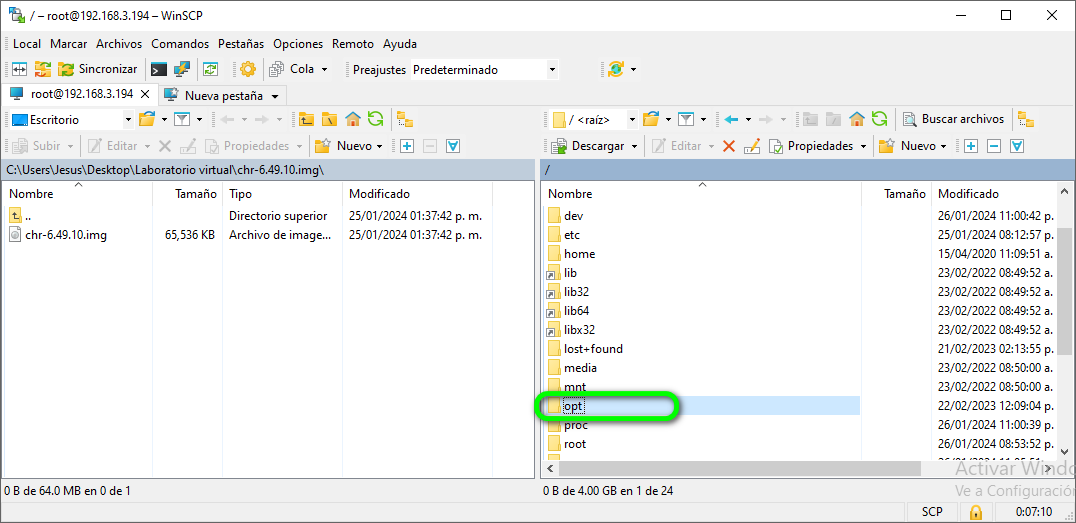This screenshot has height=523, width=1076.
Task: Go to remote home directory icon
Action: pos(856,119)
